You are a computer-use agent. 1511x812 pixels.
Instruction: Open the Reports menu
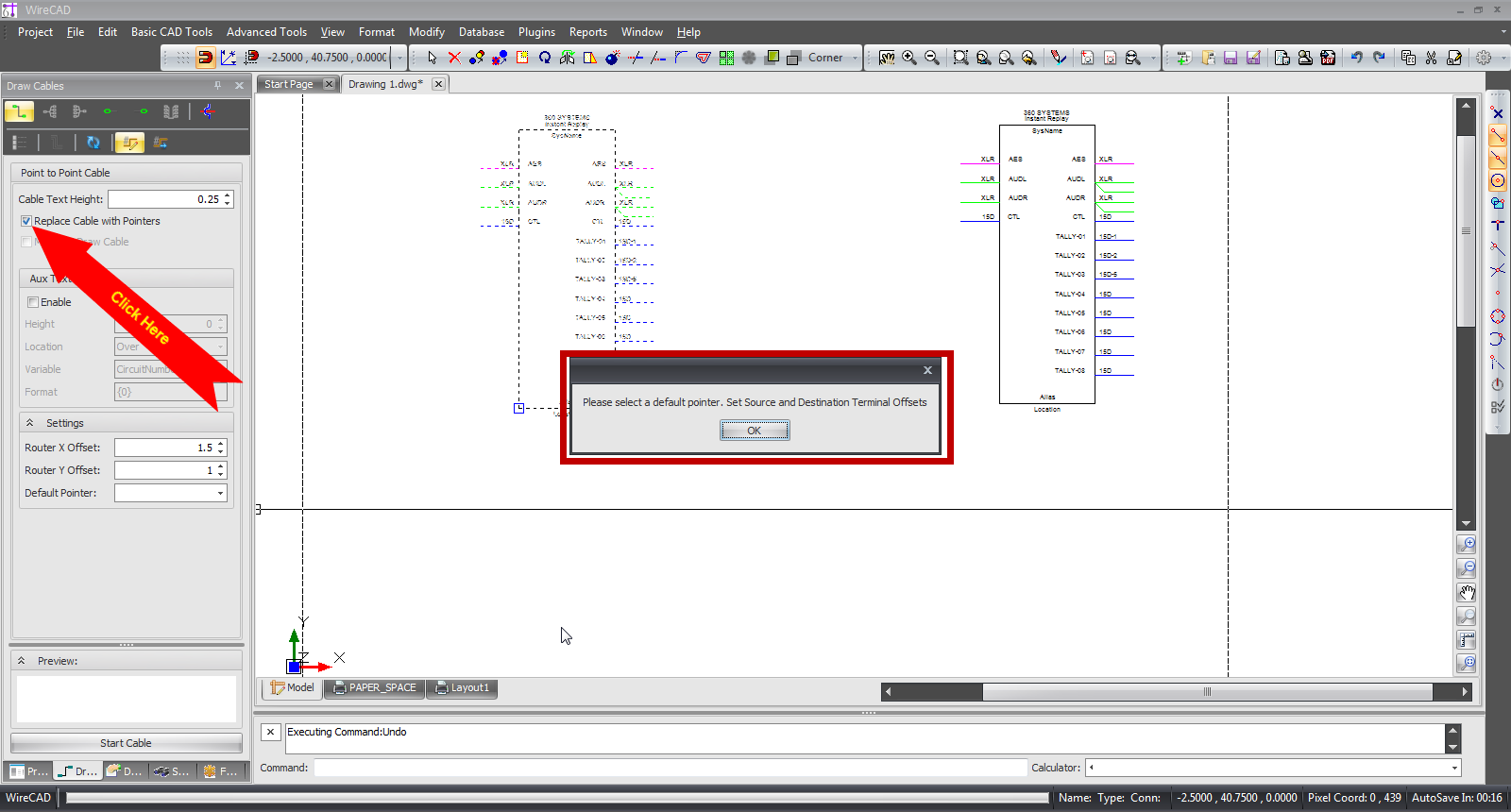point(588,32)
